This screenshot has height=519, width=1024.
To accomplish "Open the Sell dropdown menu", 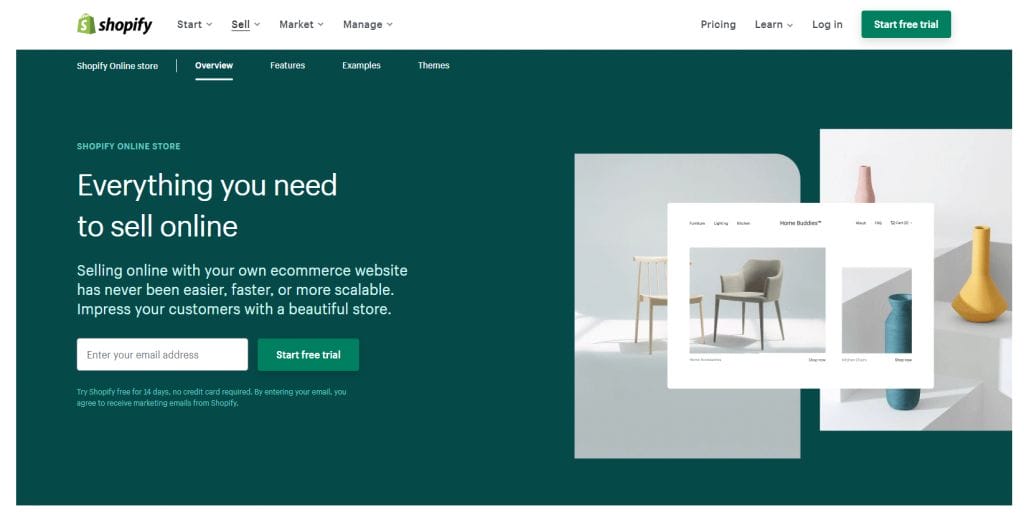I will (x=246, y=24).
